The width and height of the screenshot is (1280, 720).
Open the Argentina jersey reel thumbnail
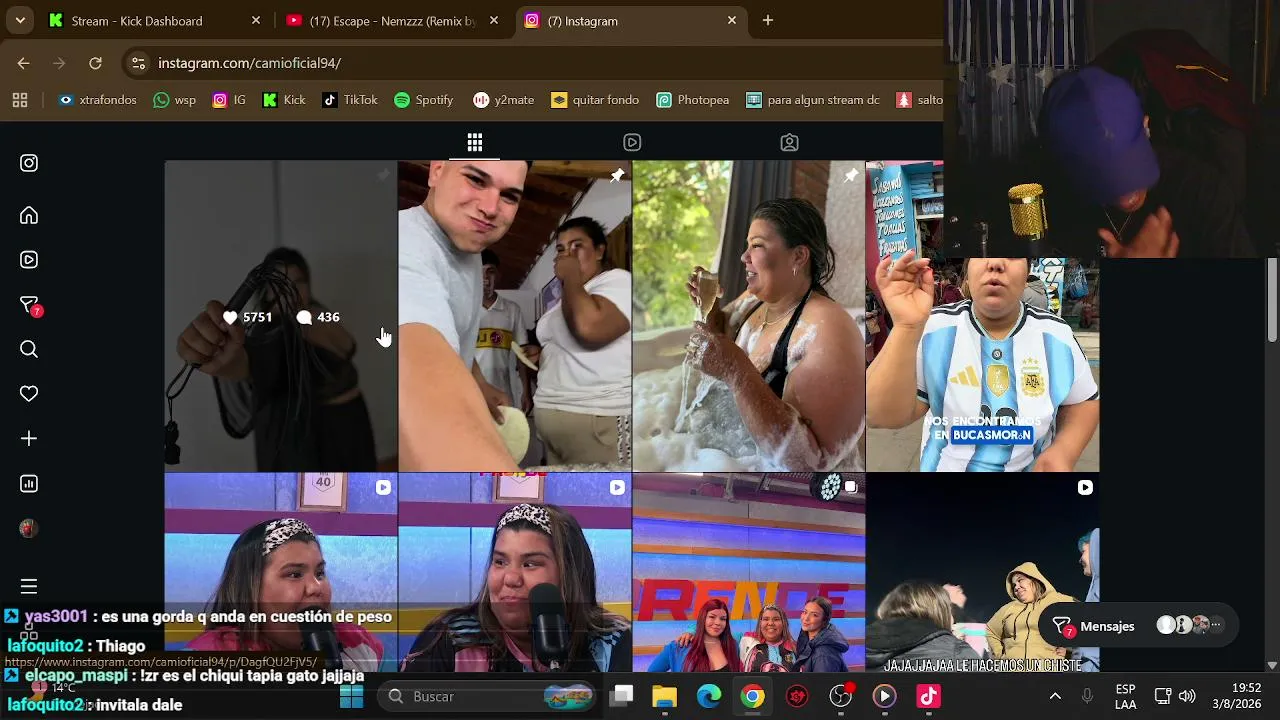983,316
